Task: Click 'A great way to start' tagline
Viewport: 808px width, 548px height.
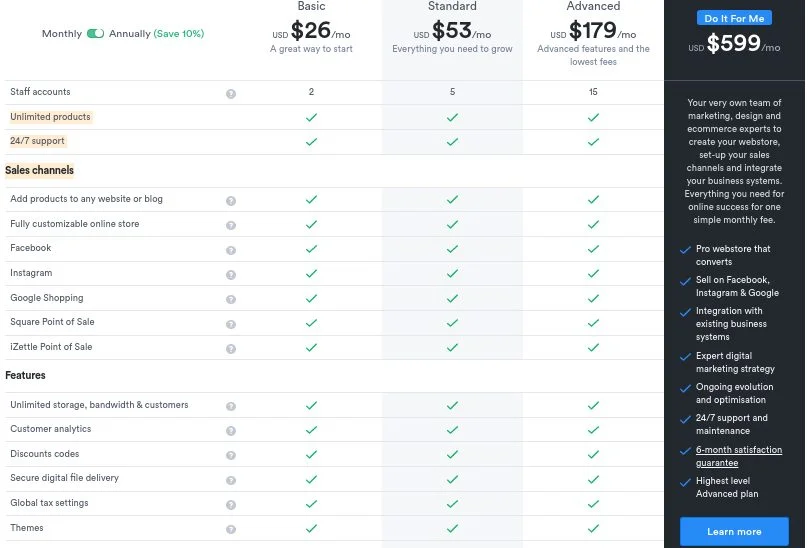Action: click(x=311, y=49)
